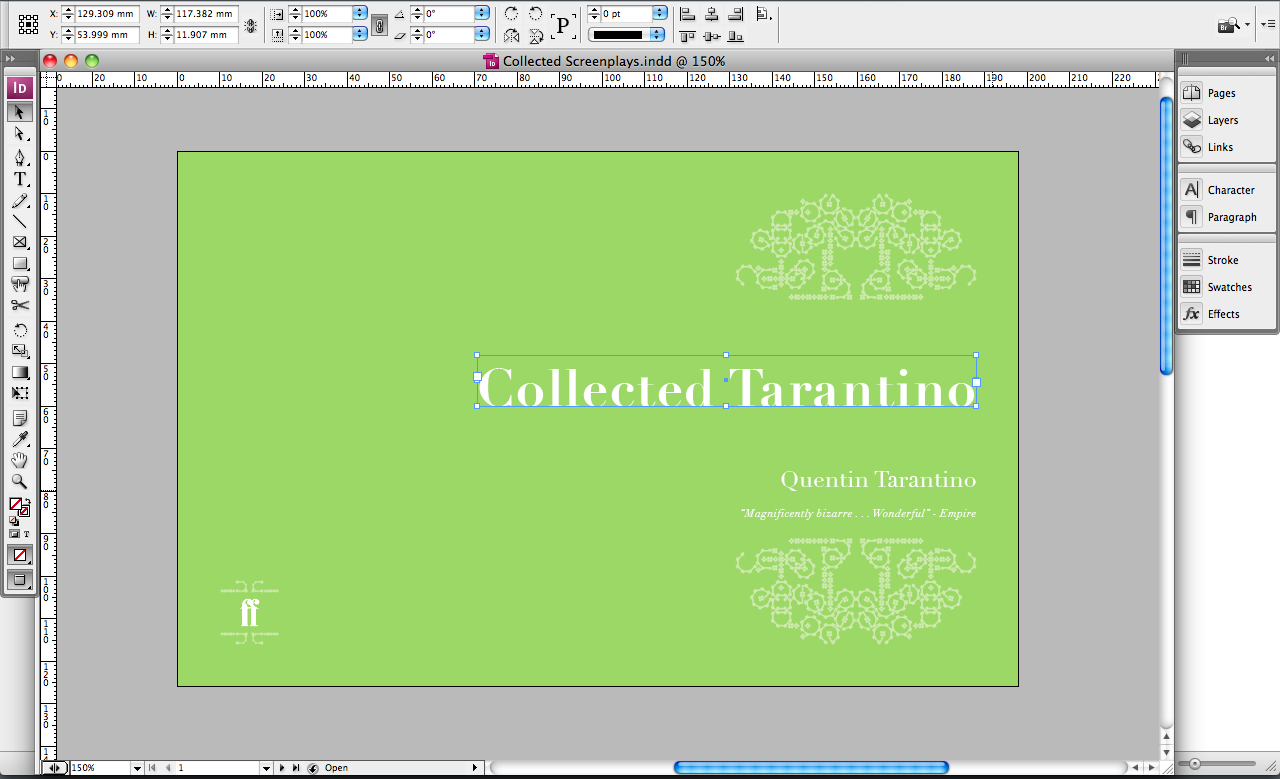
Task: Flip the selection vertically
Action: click(536, 36)
